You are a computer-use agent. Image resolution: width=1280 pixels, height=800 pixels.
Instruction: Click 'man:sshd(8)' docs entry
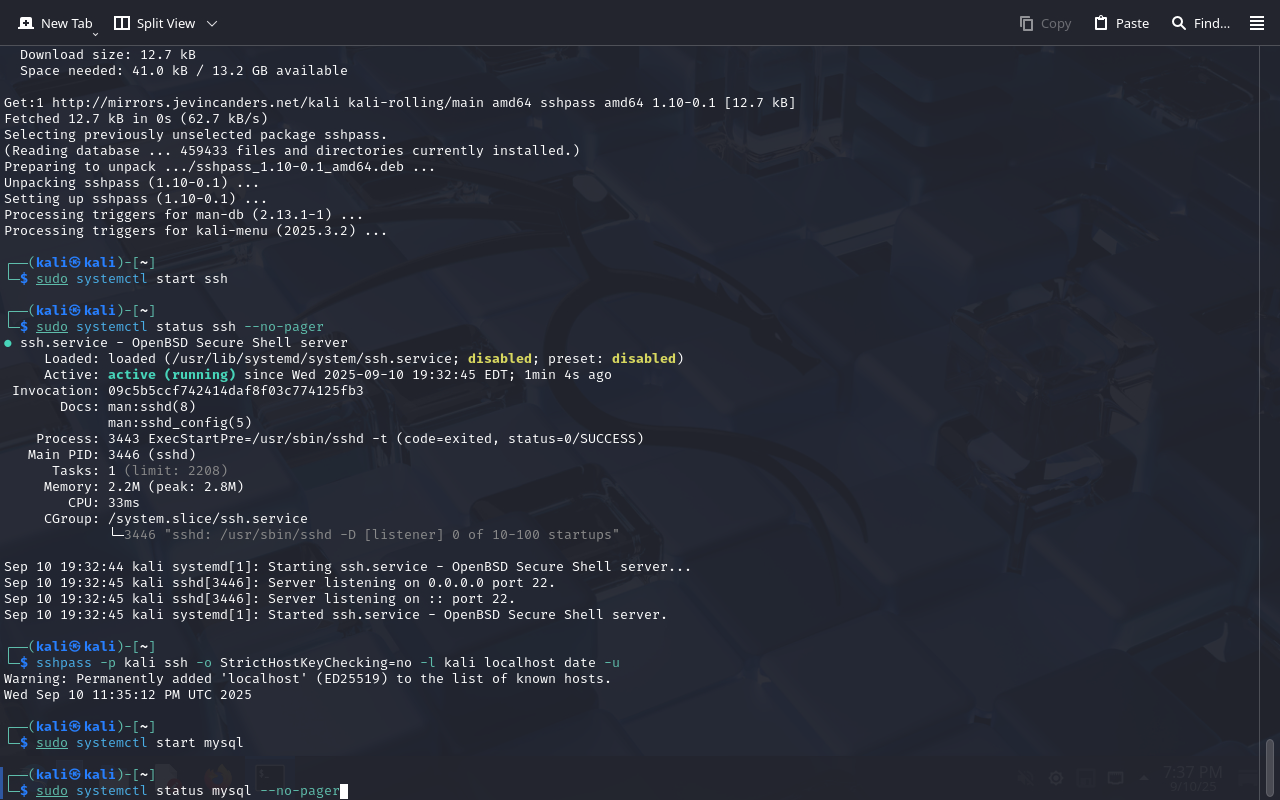point(152,407)
